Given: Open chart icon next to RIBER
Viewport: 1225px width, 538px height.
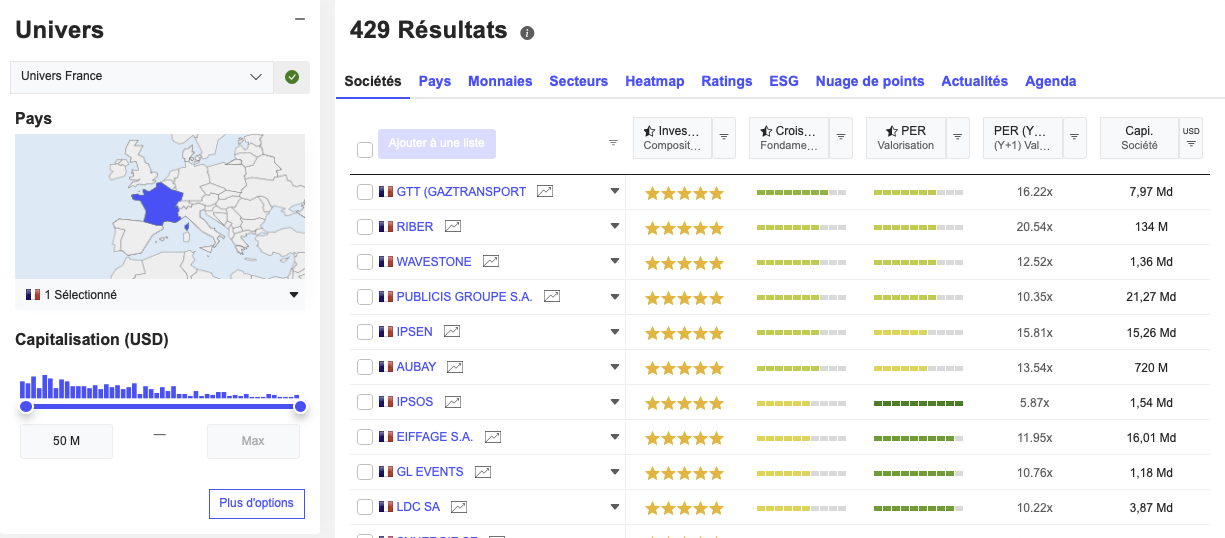Looking at the screenshot, I should (453, 227).
